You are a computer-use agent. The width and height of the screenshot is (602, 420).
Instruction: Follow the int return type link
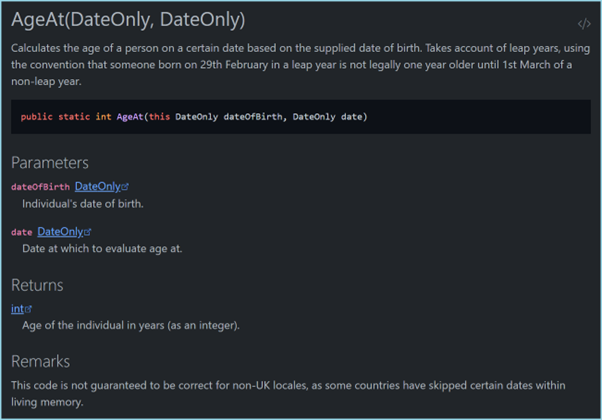tap(17, 309)
